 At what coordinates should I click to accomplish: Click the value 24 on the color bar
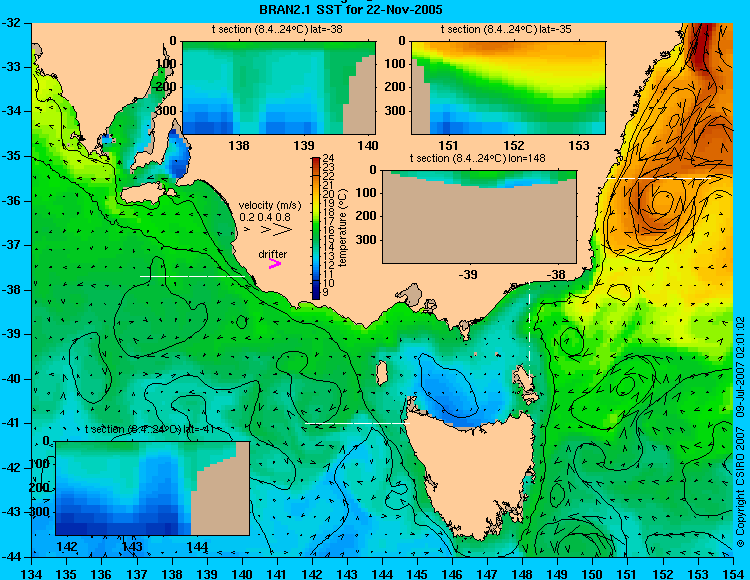(328, 158)
